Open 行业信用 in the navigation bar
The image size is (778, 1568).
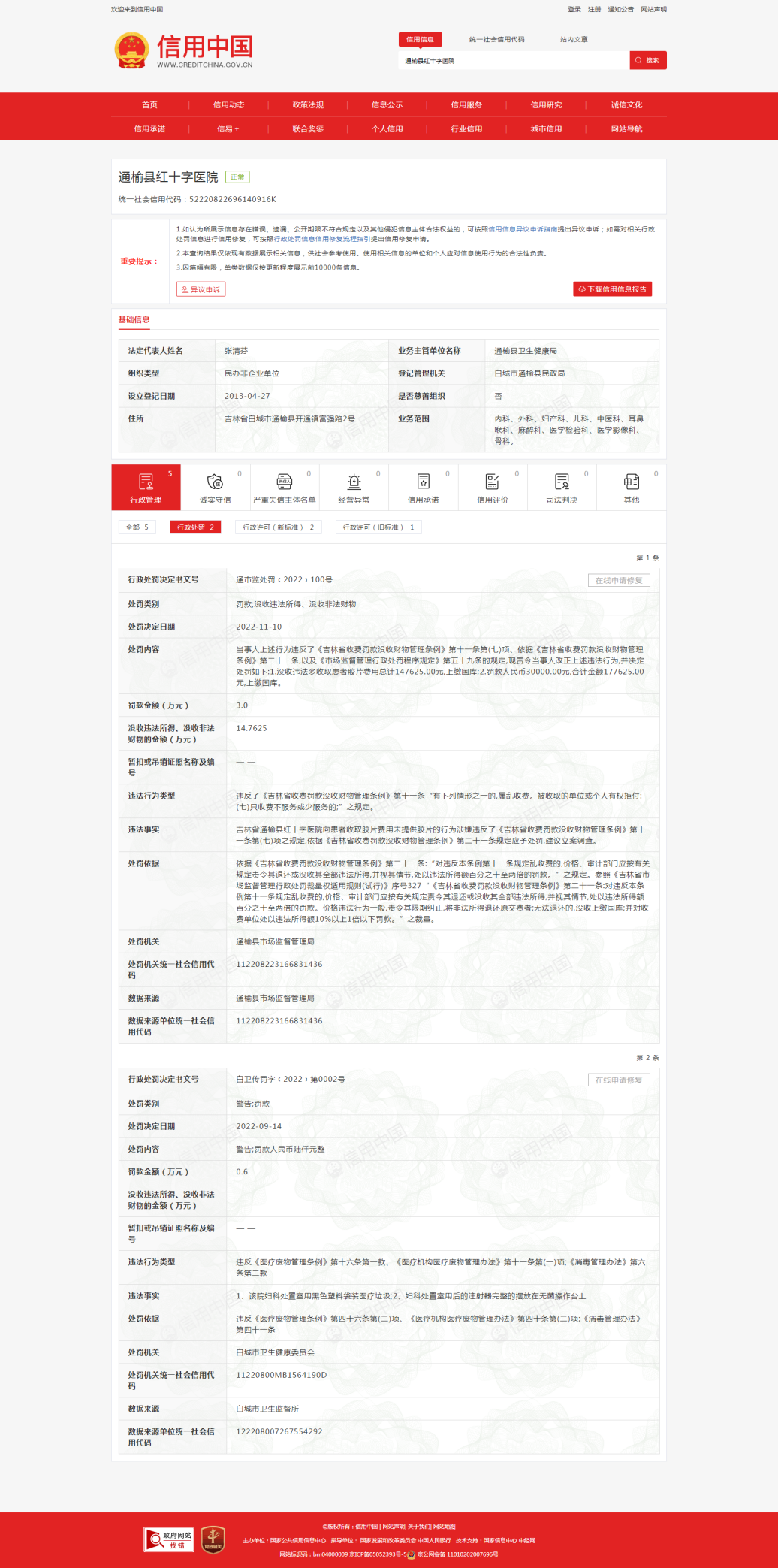coord(466,129)
